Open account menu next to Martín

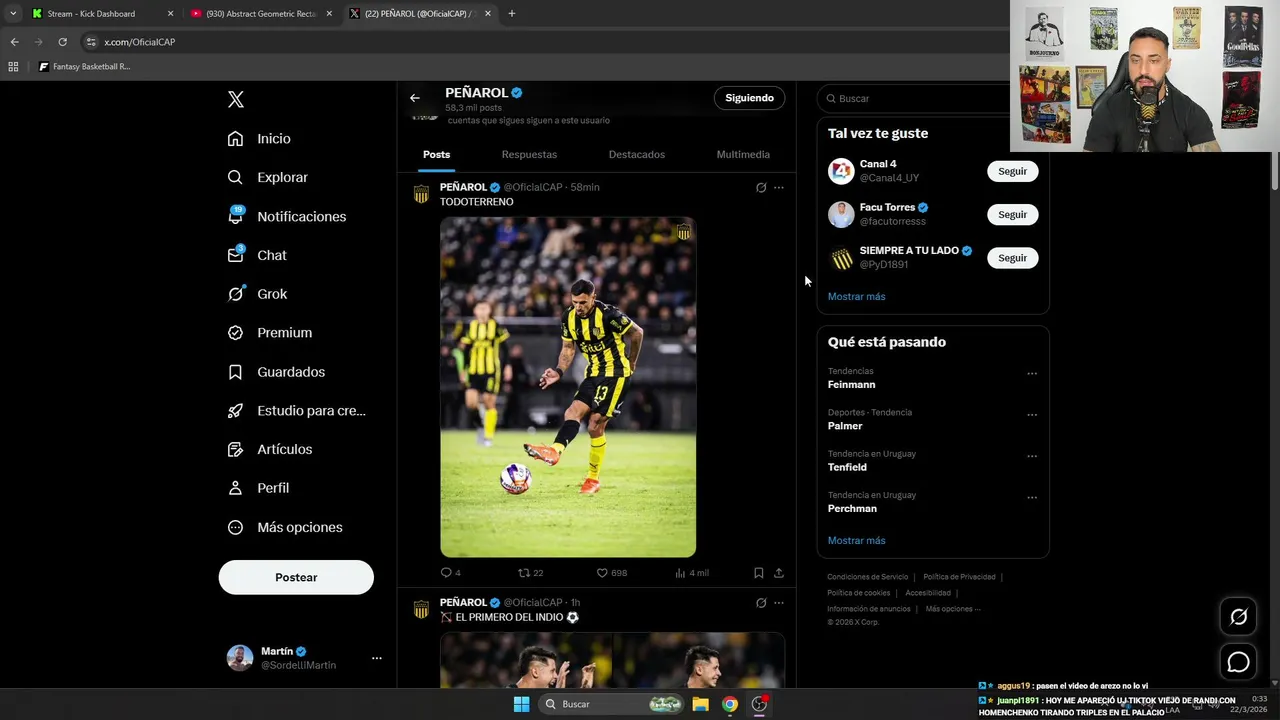(377, 658)
